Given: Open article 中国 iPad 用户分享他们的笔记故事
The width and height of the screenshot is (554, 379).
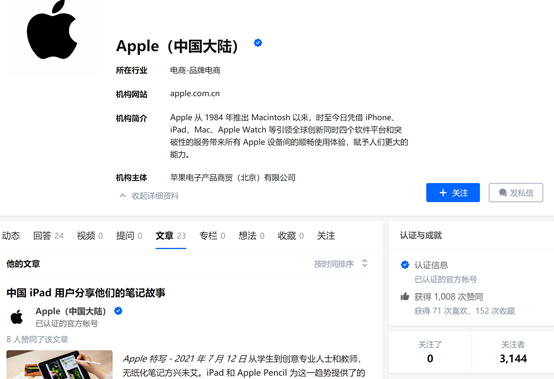Looking at the screenshot, I should 86,293.
